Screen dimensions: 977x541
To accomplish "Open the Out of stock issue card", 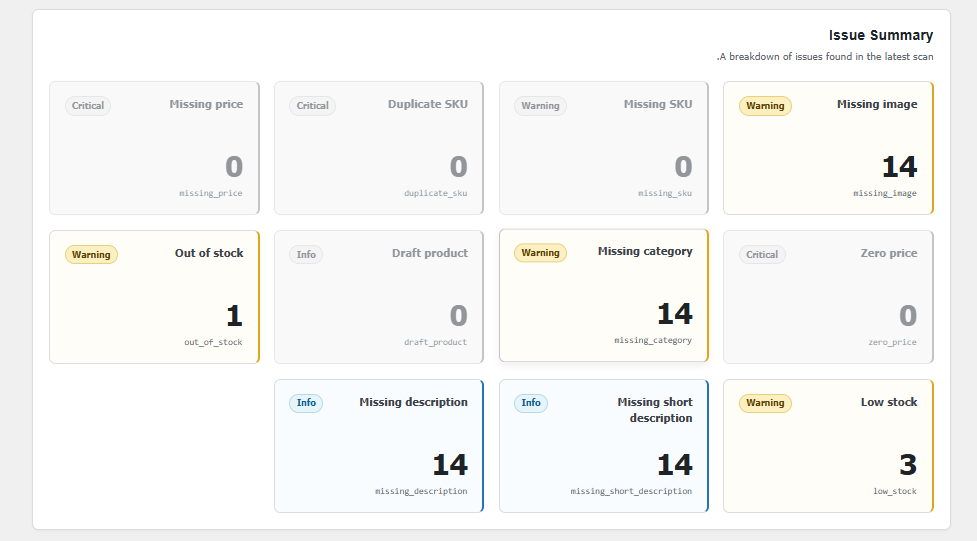I will [155, 297].
